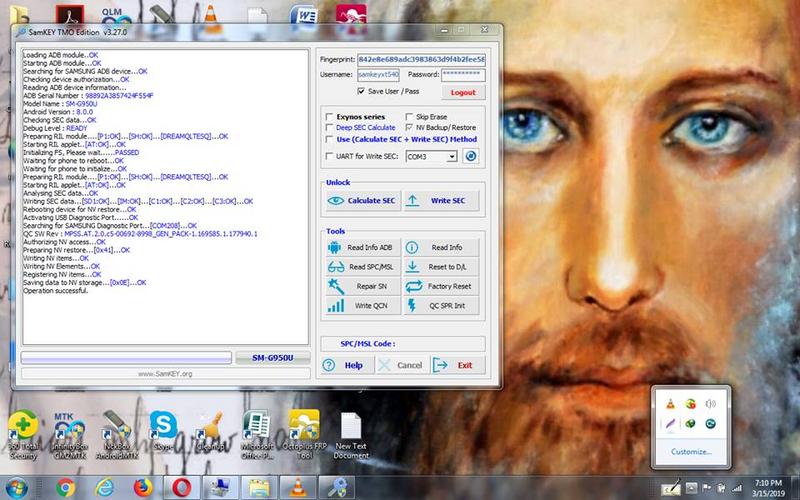Open Help in SamKEY

(x=347, y=365)
